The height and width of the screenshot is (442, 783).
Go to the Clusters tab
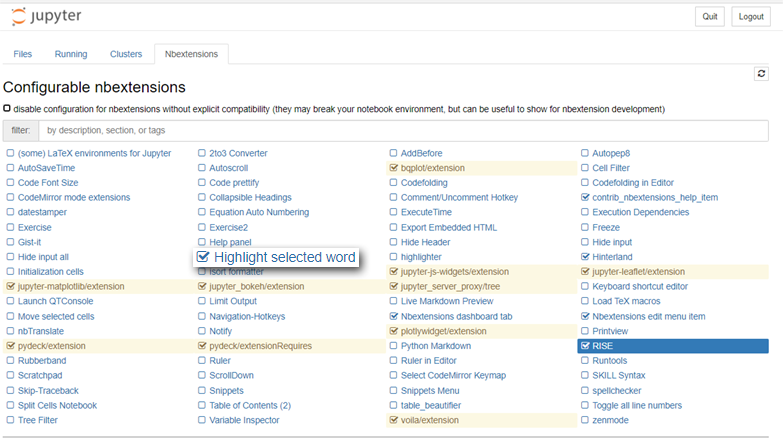click(x=126, y=54)
